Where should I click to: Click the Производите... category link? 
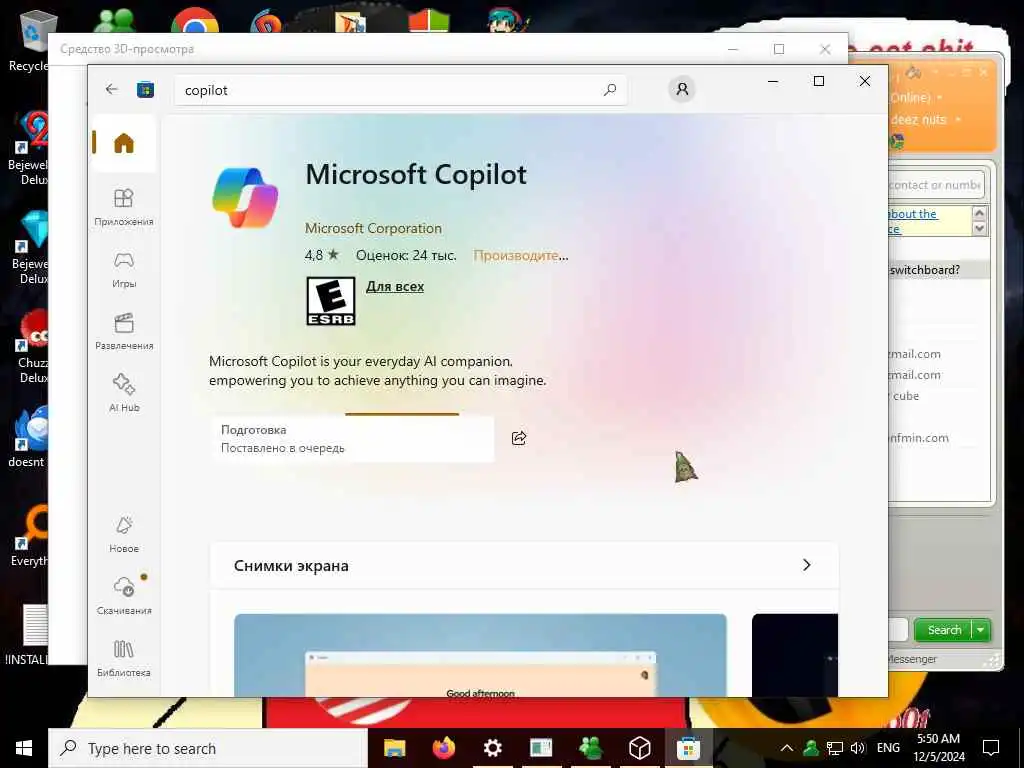[x=520, y=255]
